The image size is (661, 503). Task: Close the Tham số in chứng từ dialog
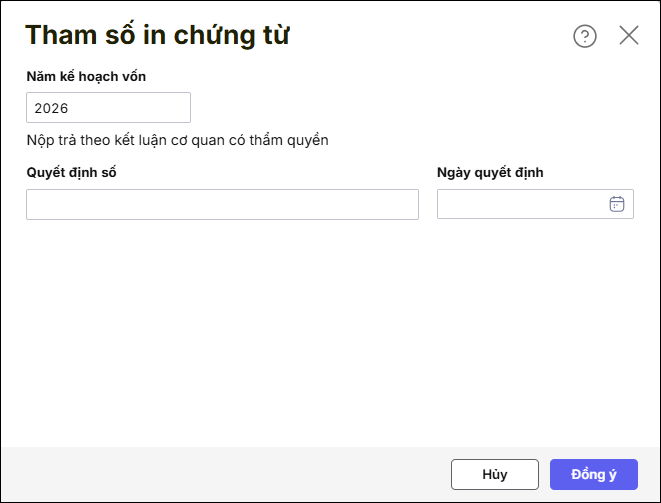click(x=629, y=36)
